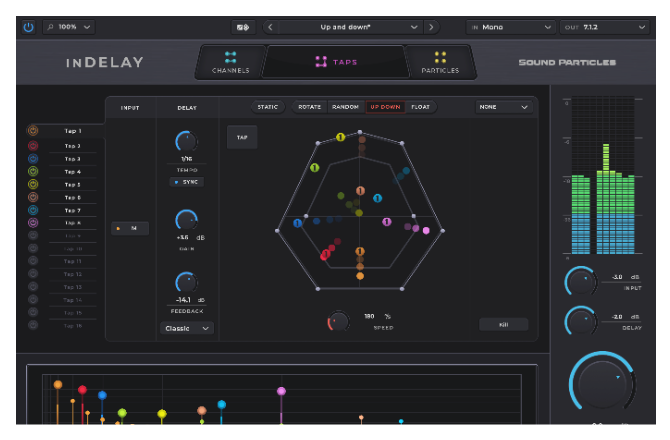
Task: Toggle the plugin power button
Action: point(28,27)
